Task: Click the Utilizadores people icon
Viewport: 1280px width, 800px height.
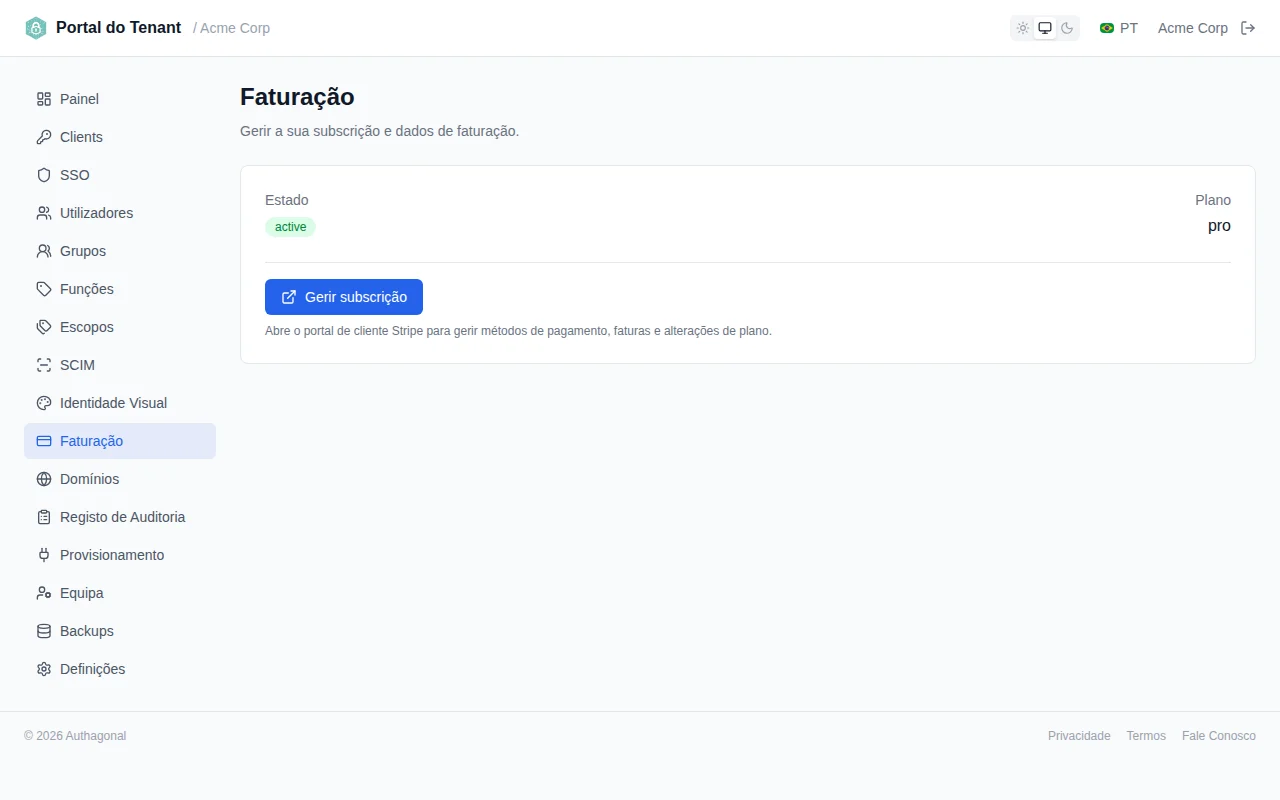Action: pos(44,213)
